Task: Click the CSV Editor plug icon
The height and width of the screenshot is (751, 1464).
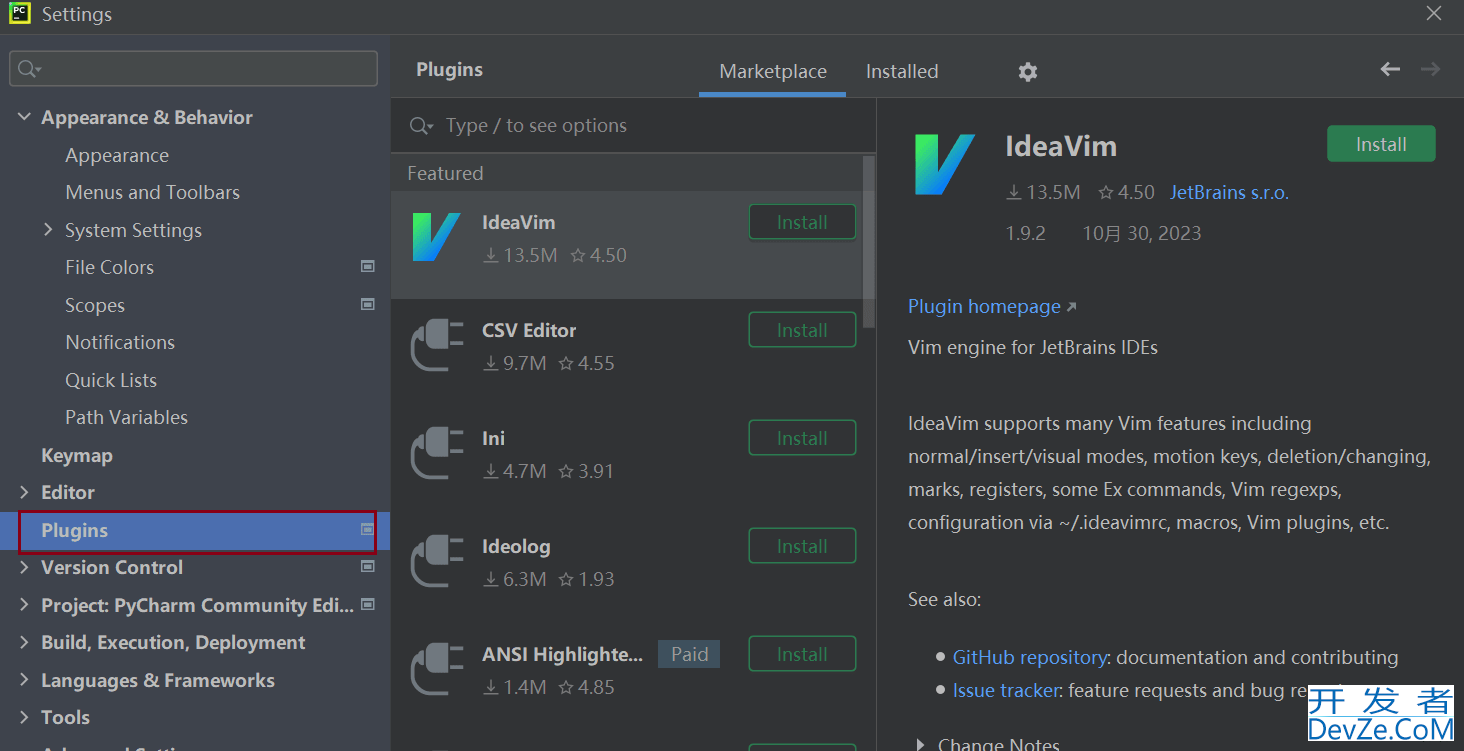Action: point(438,345)
